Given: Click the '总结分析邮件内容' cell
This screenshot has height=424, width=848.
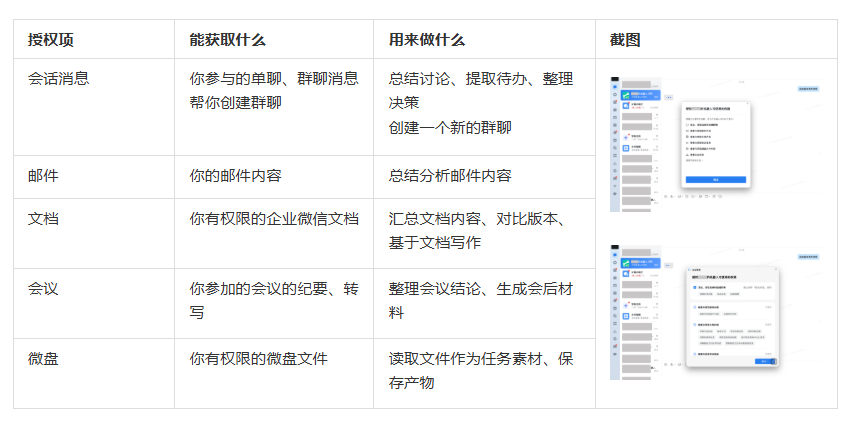Looking at the screenshot, I should (x=485, y=177).
